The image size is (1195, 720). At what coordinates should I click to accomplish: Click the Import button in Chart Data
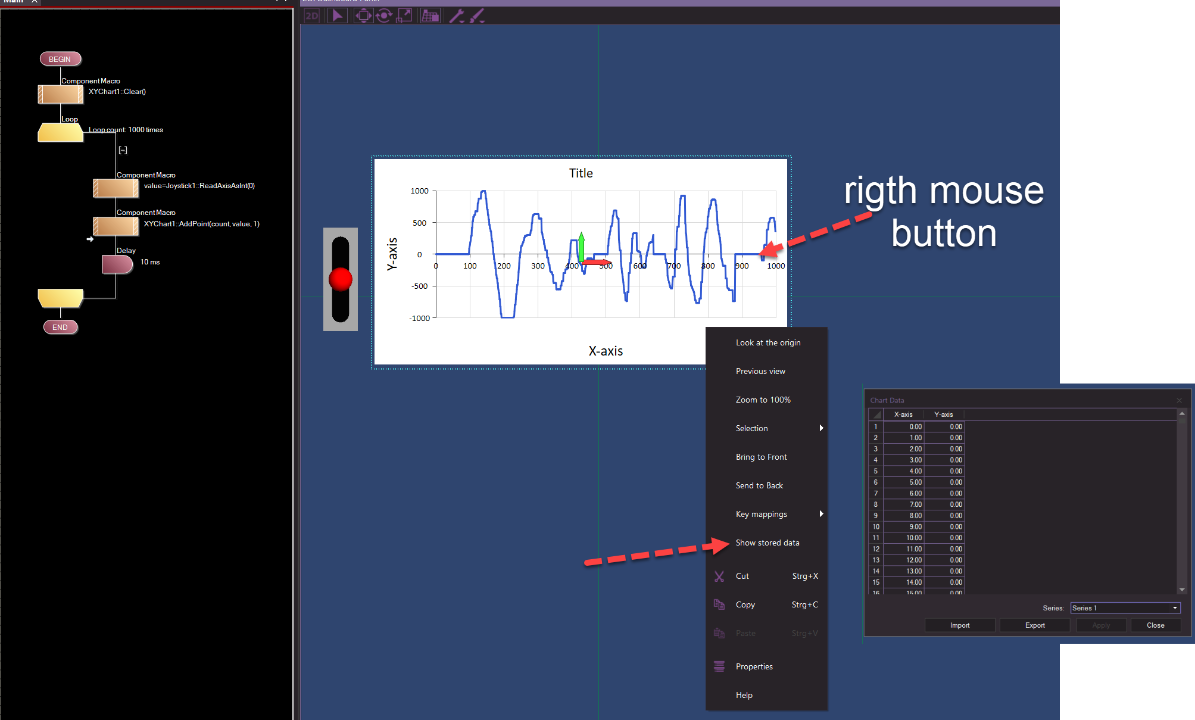point(960,625)
